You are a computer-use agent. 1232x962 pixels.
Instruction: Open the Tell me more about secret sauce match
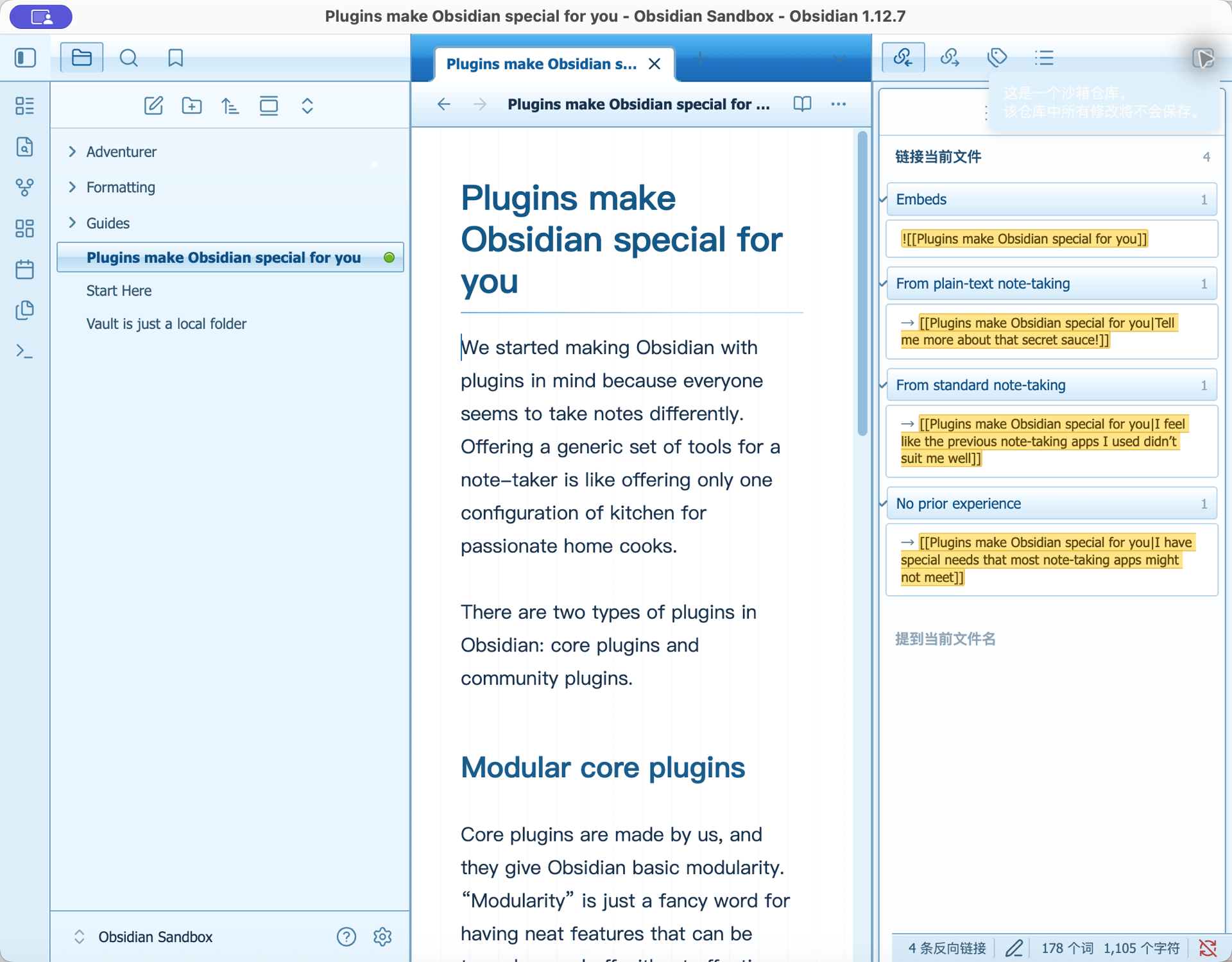1052,332
